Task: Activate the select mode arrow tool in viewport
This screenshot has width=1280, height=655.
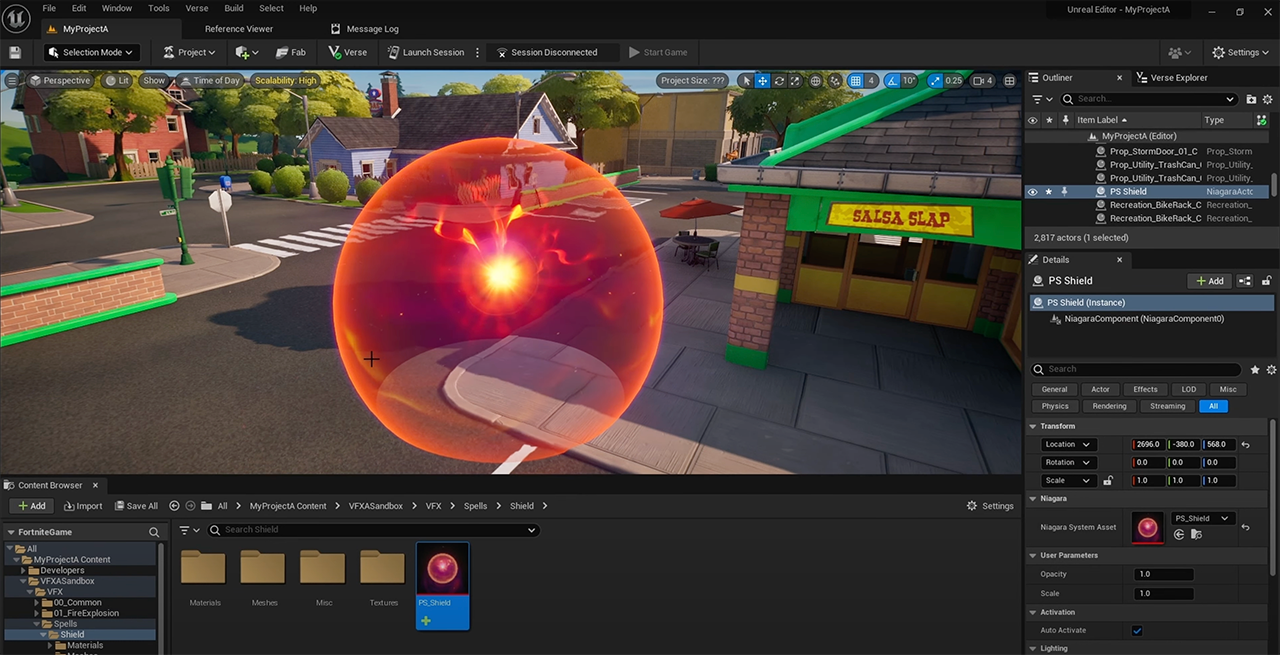Action: click(x=745, y=81)
